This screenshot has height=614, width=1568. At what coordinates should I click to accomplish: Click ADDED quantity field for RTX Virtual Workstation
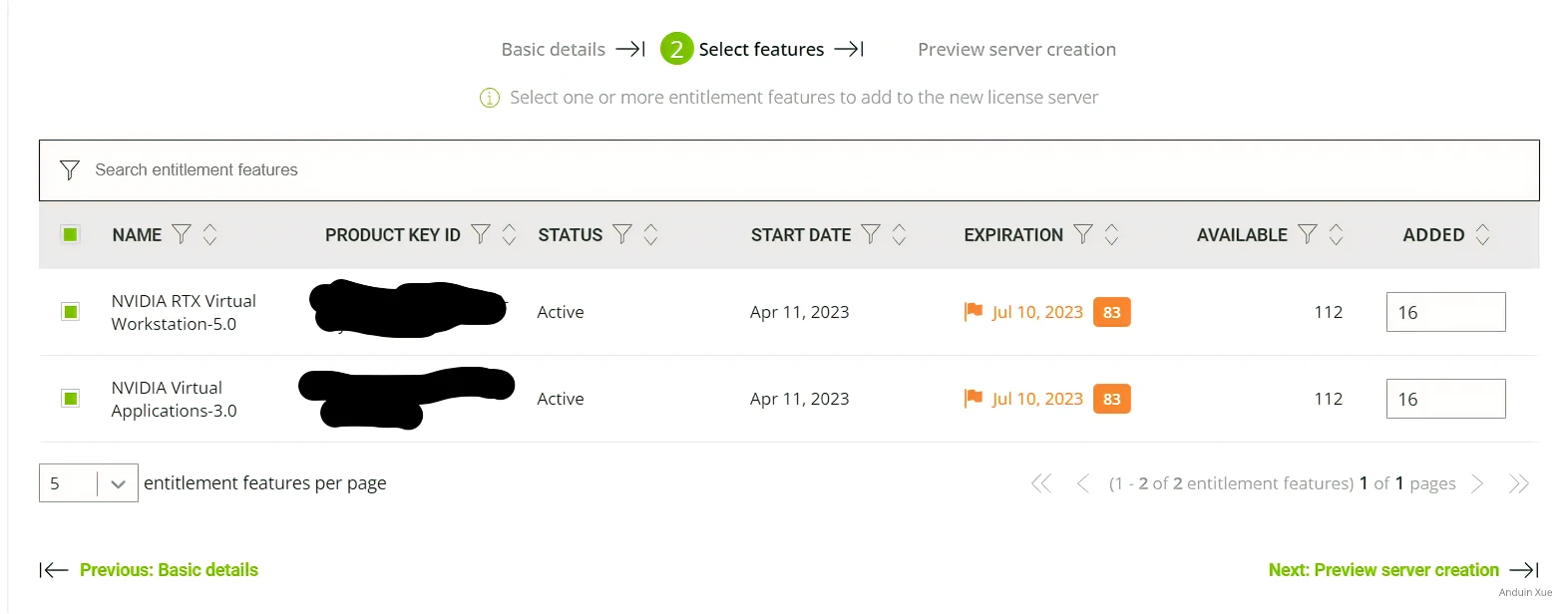1445,312
